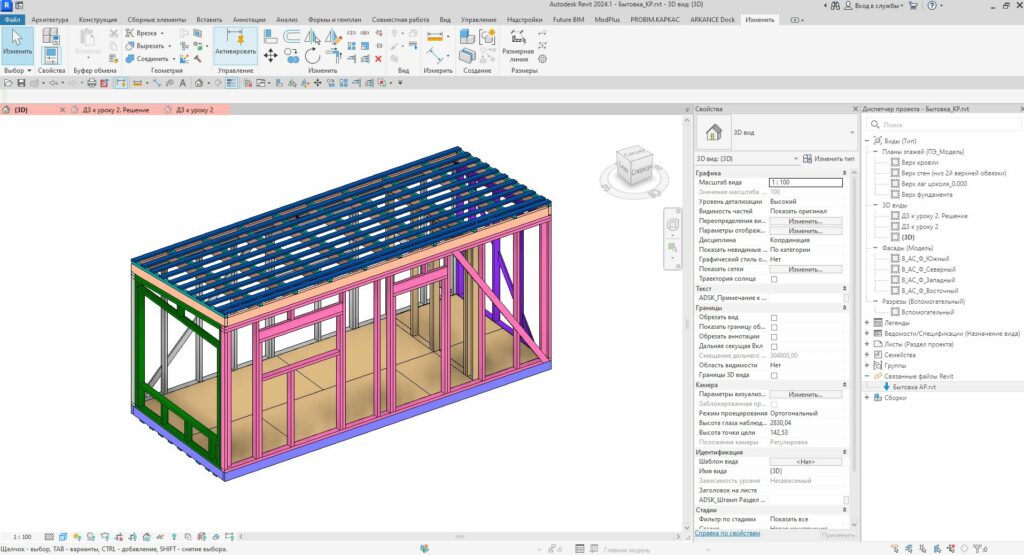1024x555 pixels.
Task: Choose the Move tool with four arrows
Action: coord(270,56)
